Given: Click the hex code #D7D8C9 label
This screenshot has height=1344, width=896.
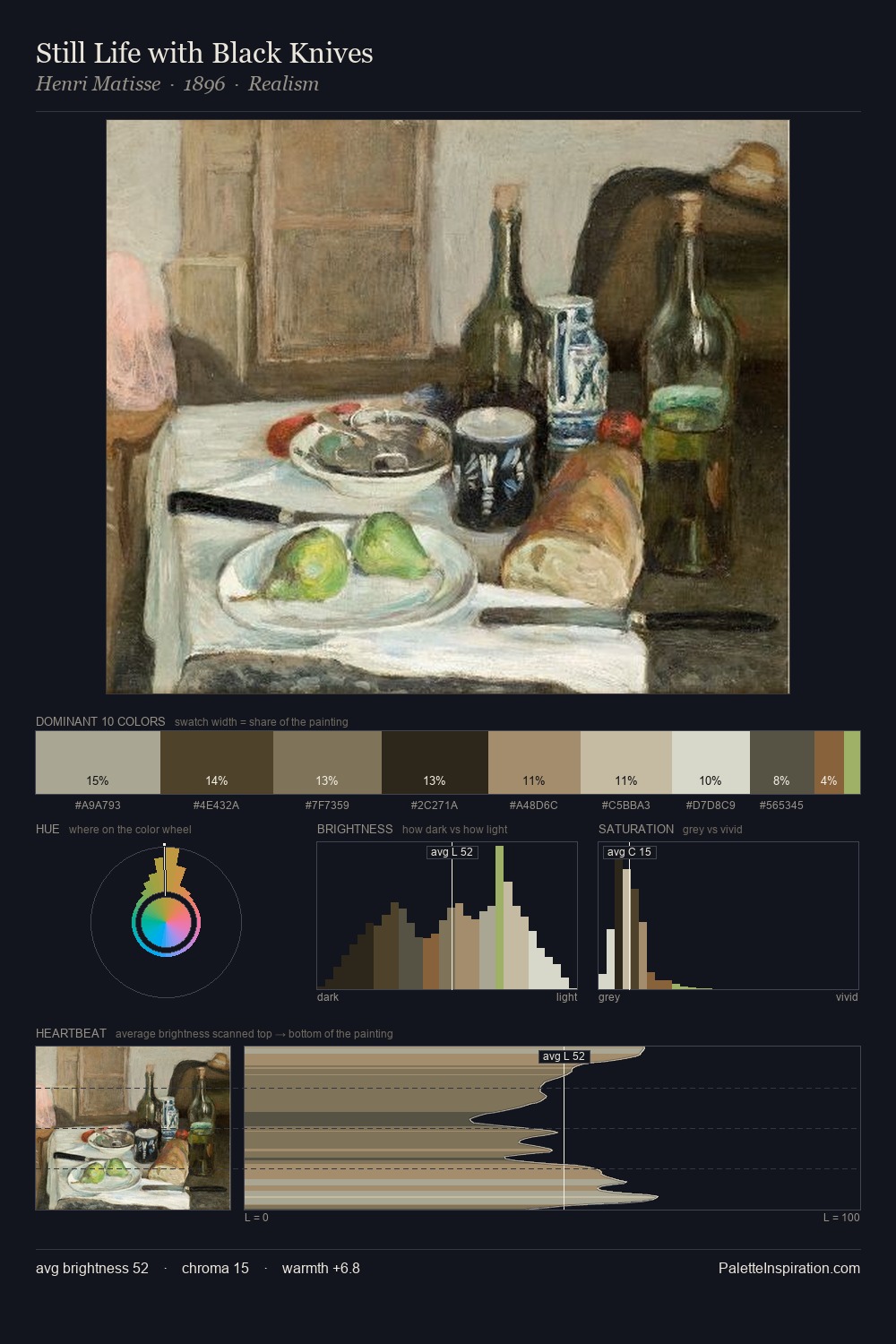Looking at the screenshot, I should point(711,805).
